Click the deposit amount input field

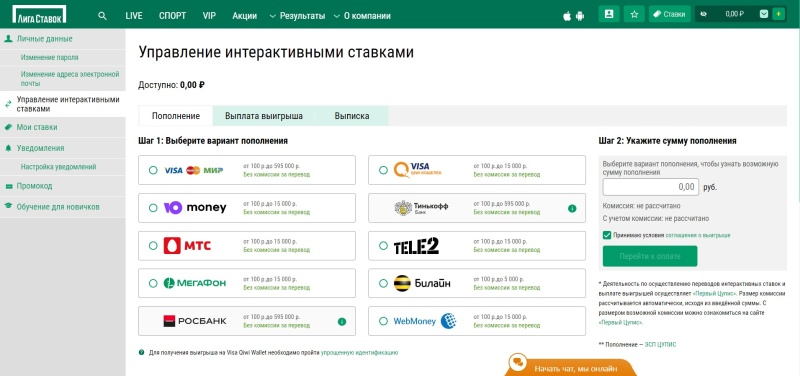coord(651,187)
